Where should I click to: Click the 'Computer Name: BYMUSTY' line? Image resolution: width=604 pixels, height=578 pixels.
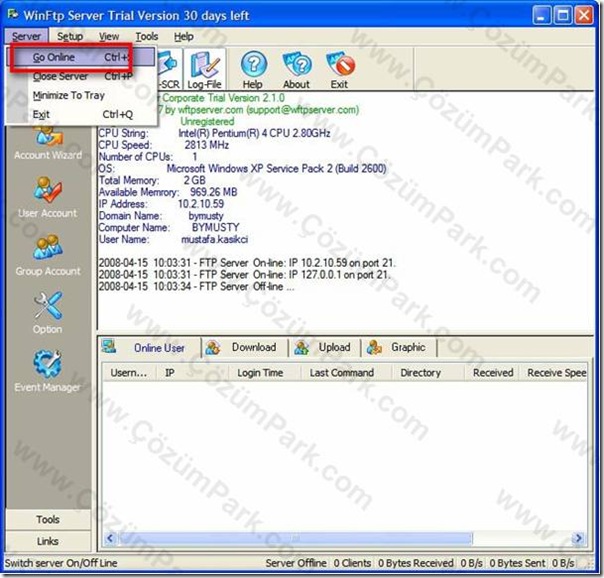[x=169, y=227]
